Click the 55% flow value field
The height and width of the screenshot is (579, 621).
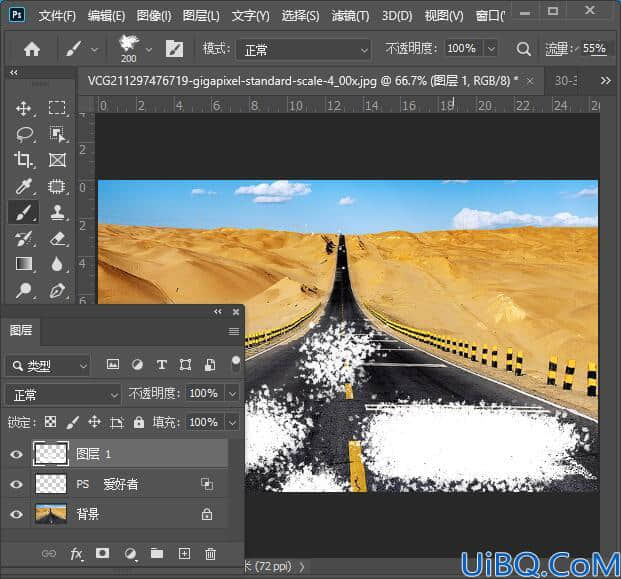[x=594, y=49]
